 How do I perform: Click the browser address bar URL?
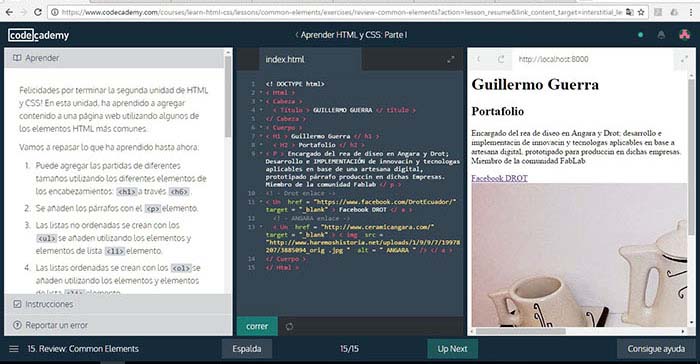coord(342,12)
